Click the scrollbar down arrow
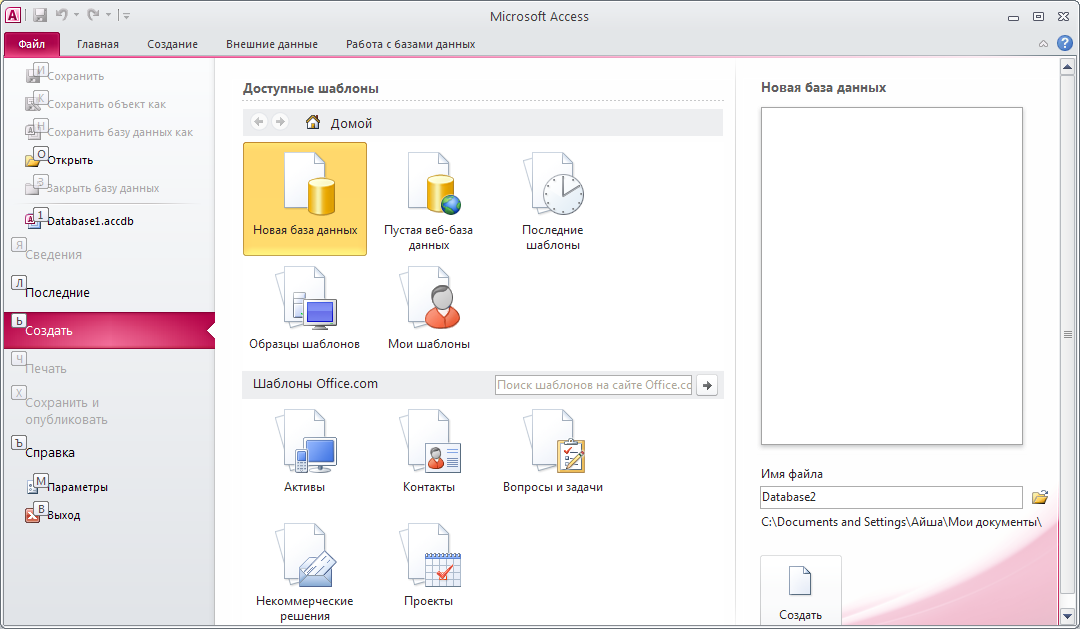The image size is (1080, 629). click(x=1068, y=616)
